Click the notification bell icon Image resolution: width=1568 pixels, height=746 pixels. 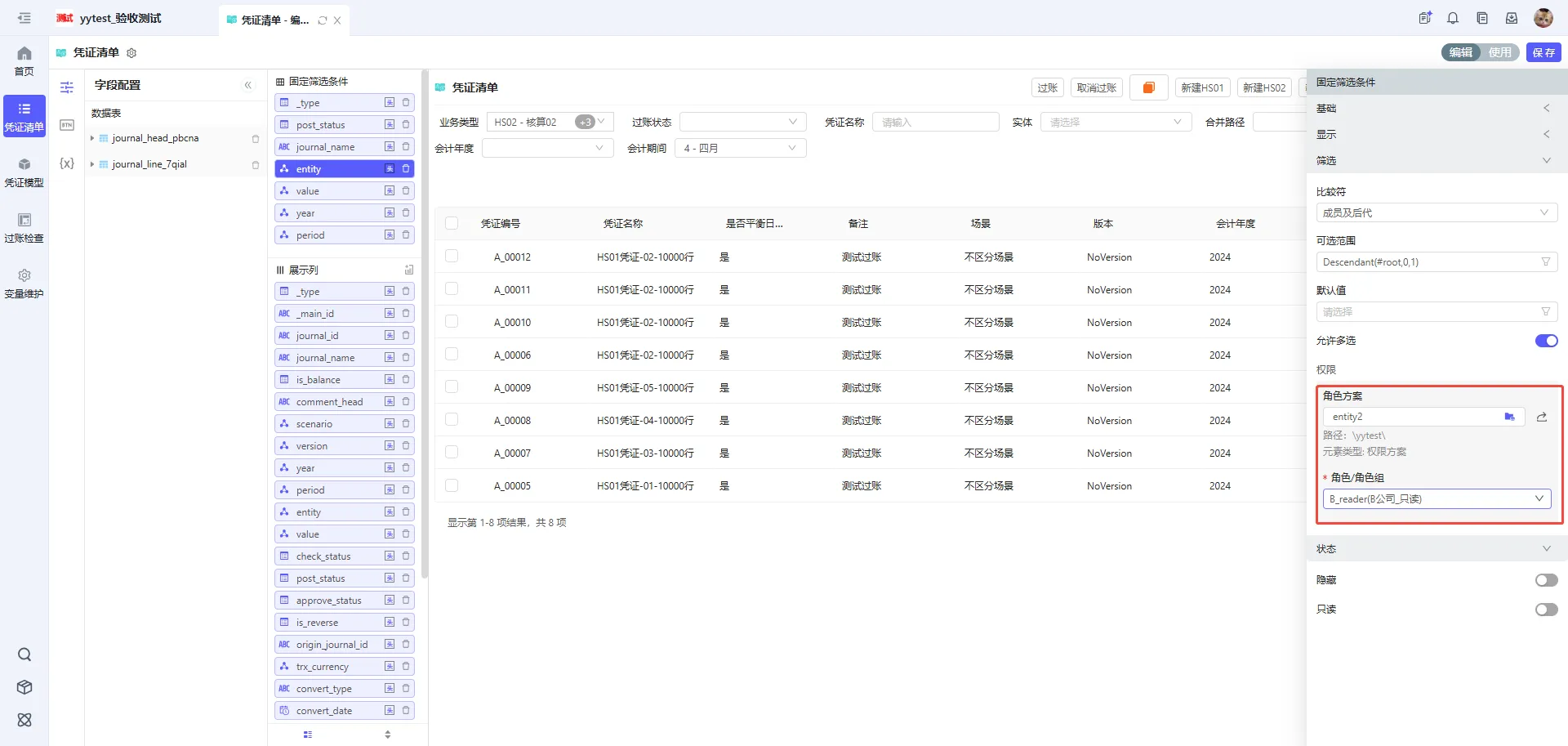tap(1453, 18)
